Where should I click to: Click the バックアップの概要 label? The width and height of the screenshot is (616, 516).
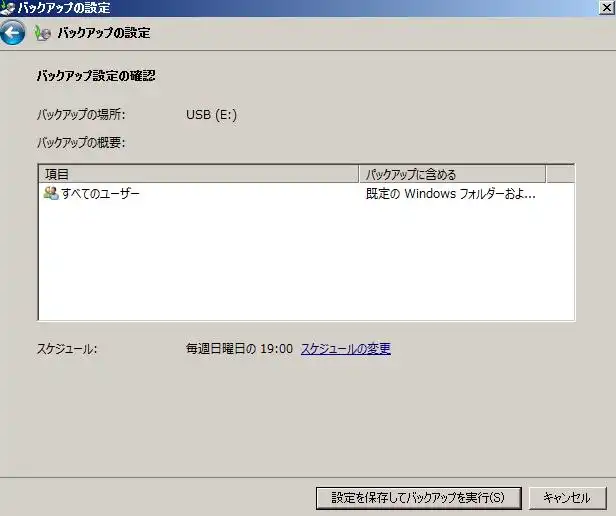81,142
